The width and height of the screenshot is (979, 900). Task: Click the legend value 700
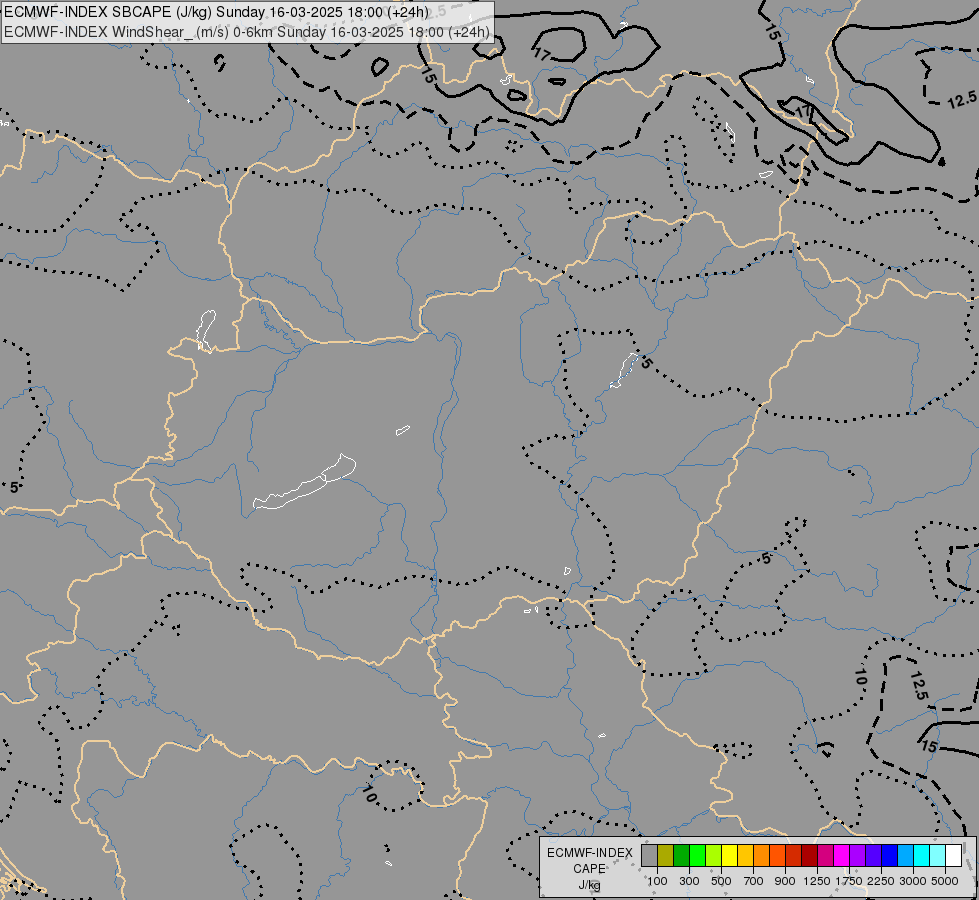coord(754,881)
